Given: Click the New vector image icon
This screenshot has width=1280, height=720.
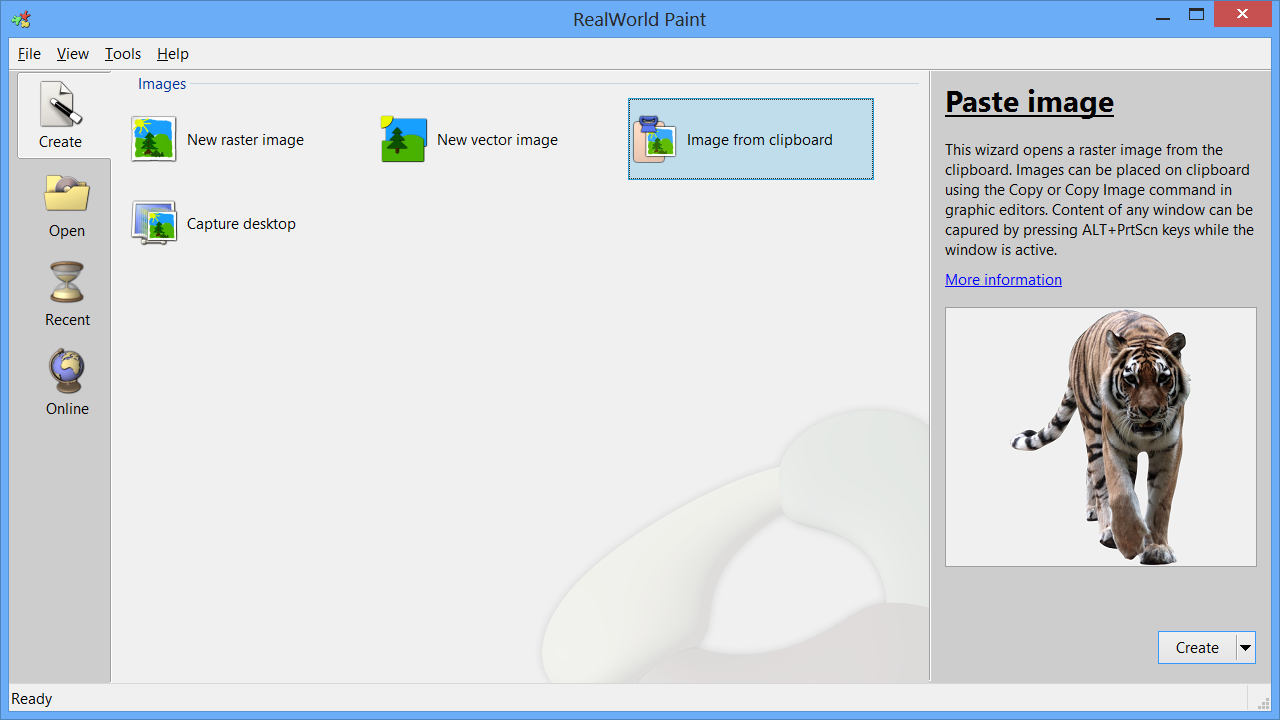Looking at the screenshot, I should tap(404, 139).
